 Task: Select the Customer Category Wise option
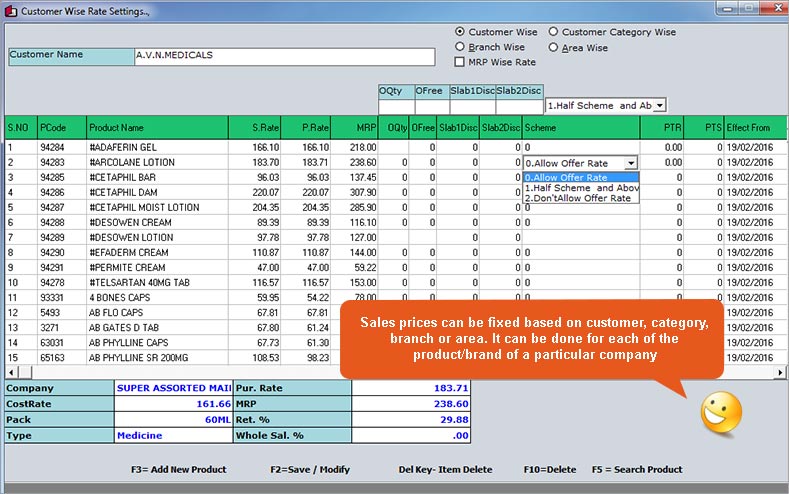[553, 32]
